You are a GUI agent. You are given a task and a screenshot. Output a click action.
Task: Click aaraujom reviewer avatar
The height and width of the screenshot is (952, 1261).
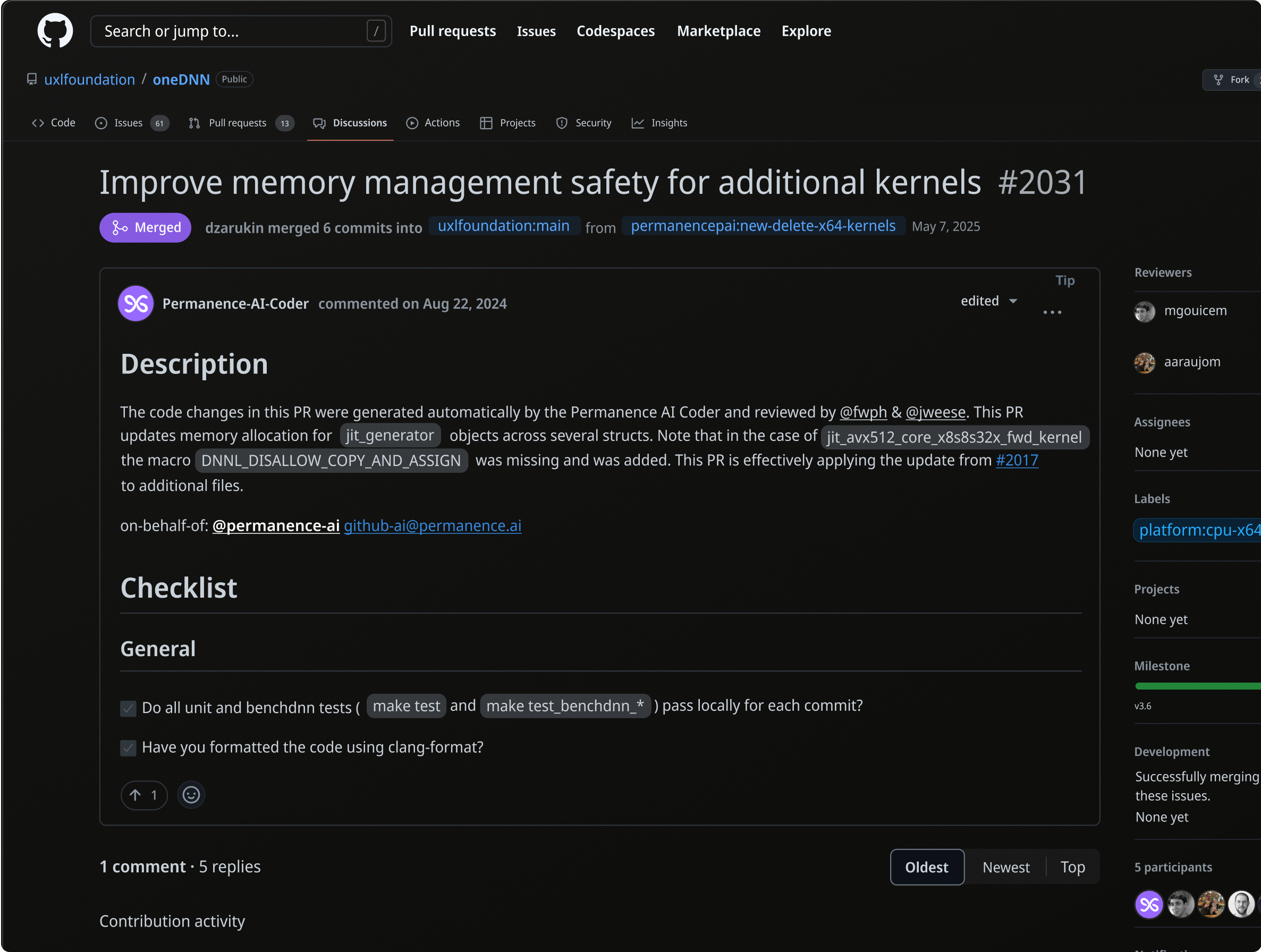pyautogui.click(x=1144, y=362)
